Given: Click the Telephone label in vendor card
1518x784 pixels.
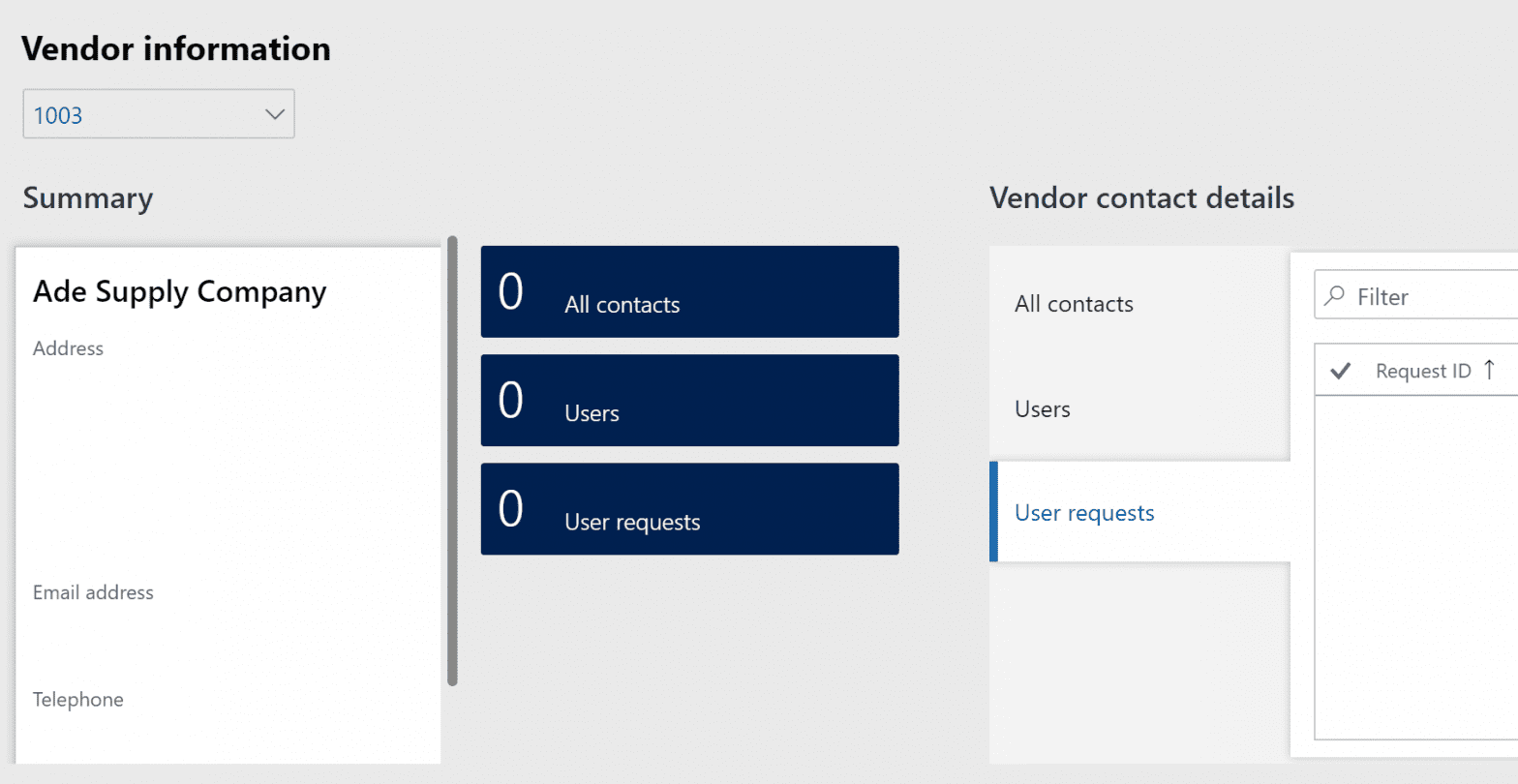Looking at the screenshot, I should (78, 700).
